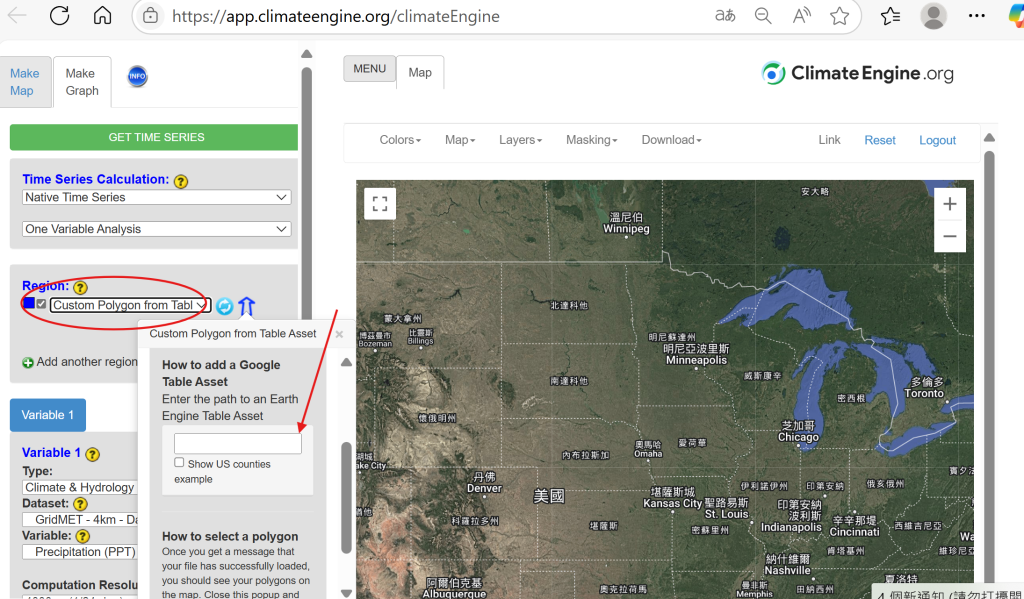The width and height of the screenshot is (1024, 599).
Task: Open Custom Polygon from Table region dropdown
Action: pyautogui.click(x=130, y=305)
